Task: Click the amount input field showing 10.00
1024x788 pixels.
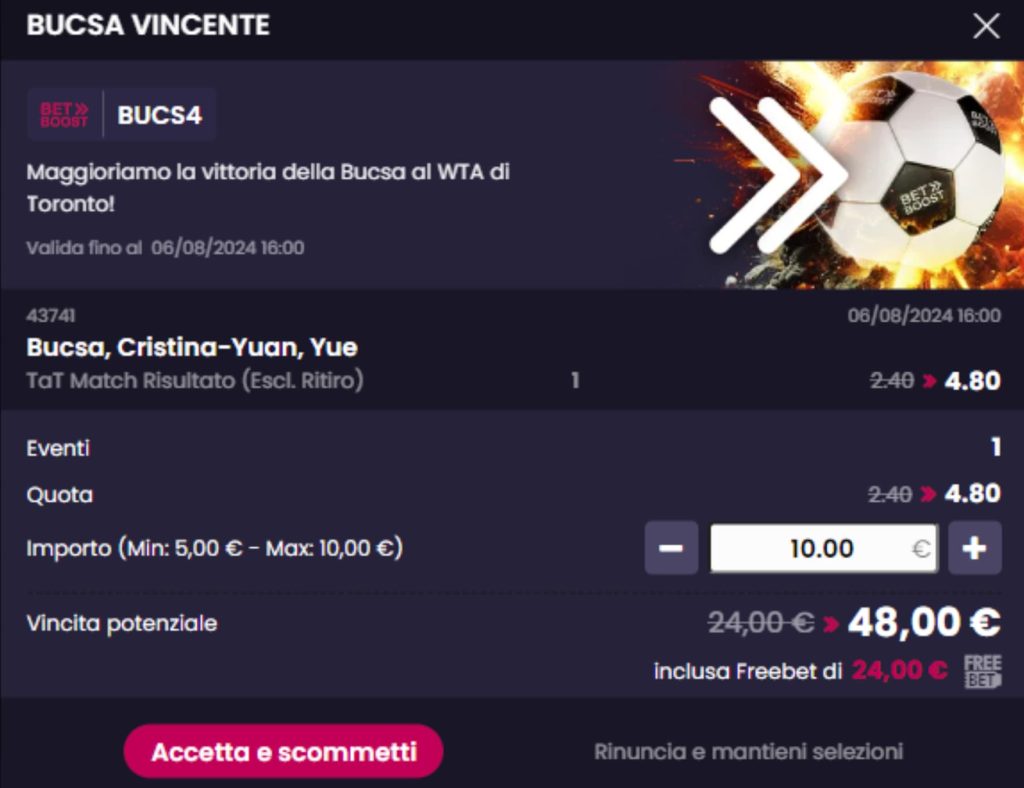Action: point(824,548)
